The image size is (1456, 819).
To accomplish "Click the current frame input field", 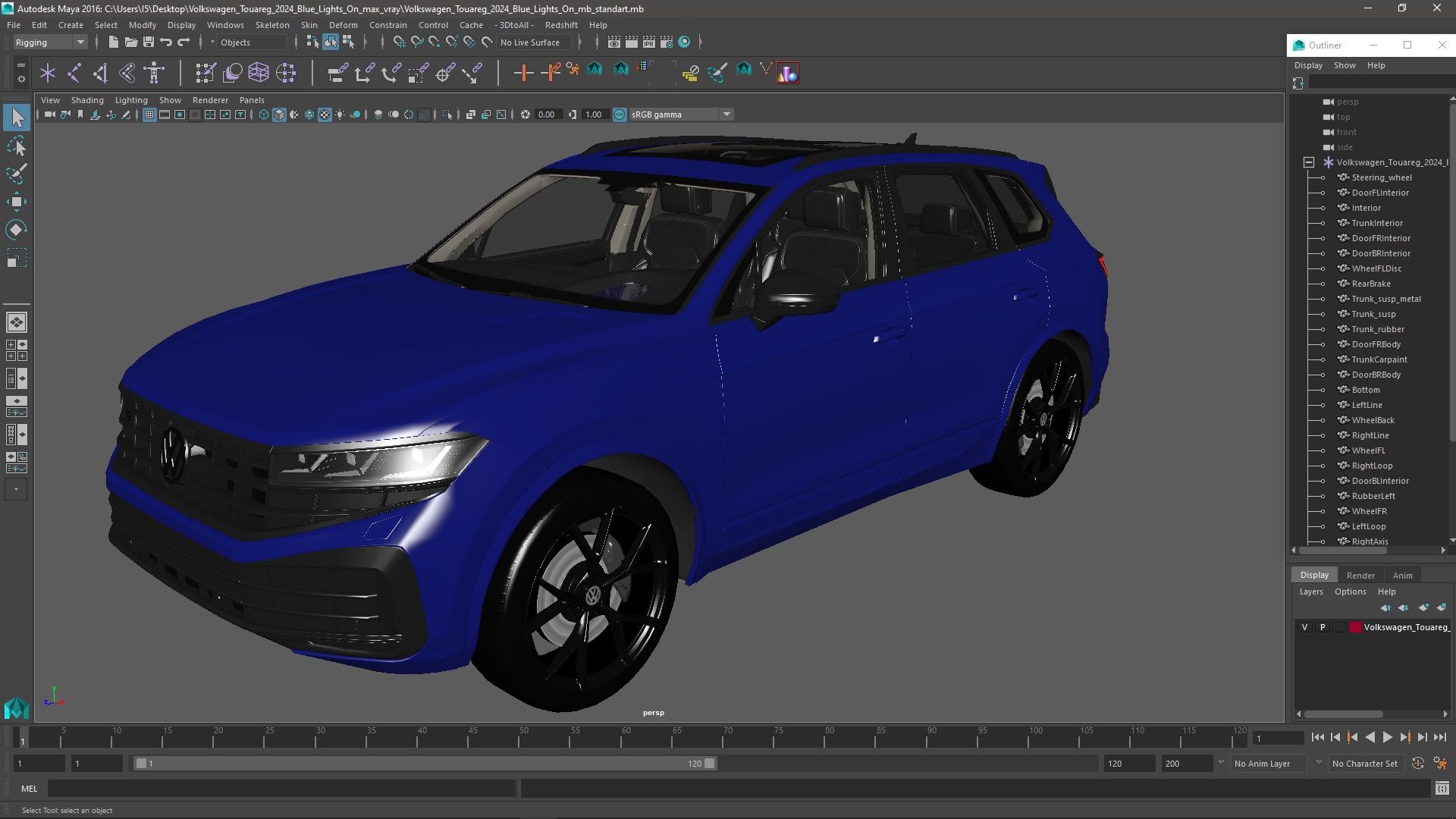I will (x=1279, y=738).
